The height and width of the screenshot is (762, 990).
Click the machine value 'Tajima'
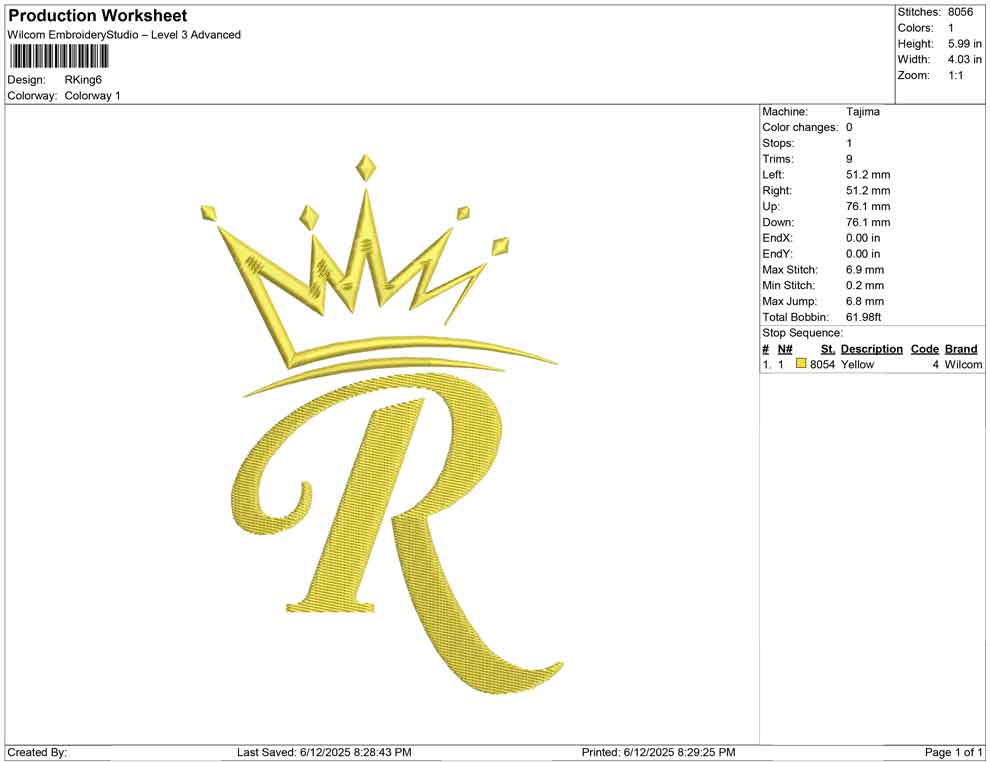pyautogui.click(x=862, y=111)
